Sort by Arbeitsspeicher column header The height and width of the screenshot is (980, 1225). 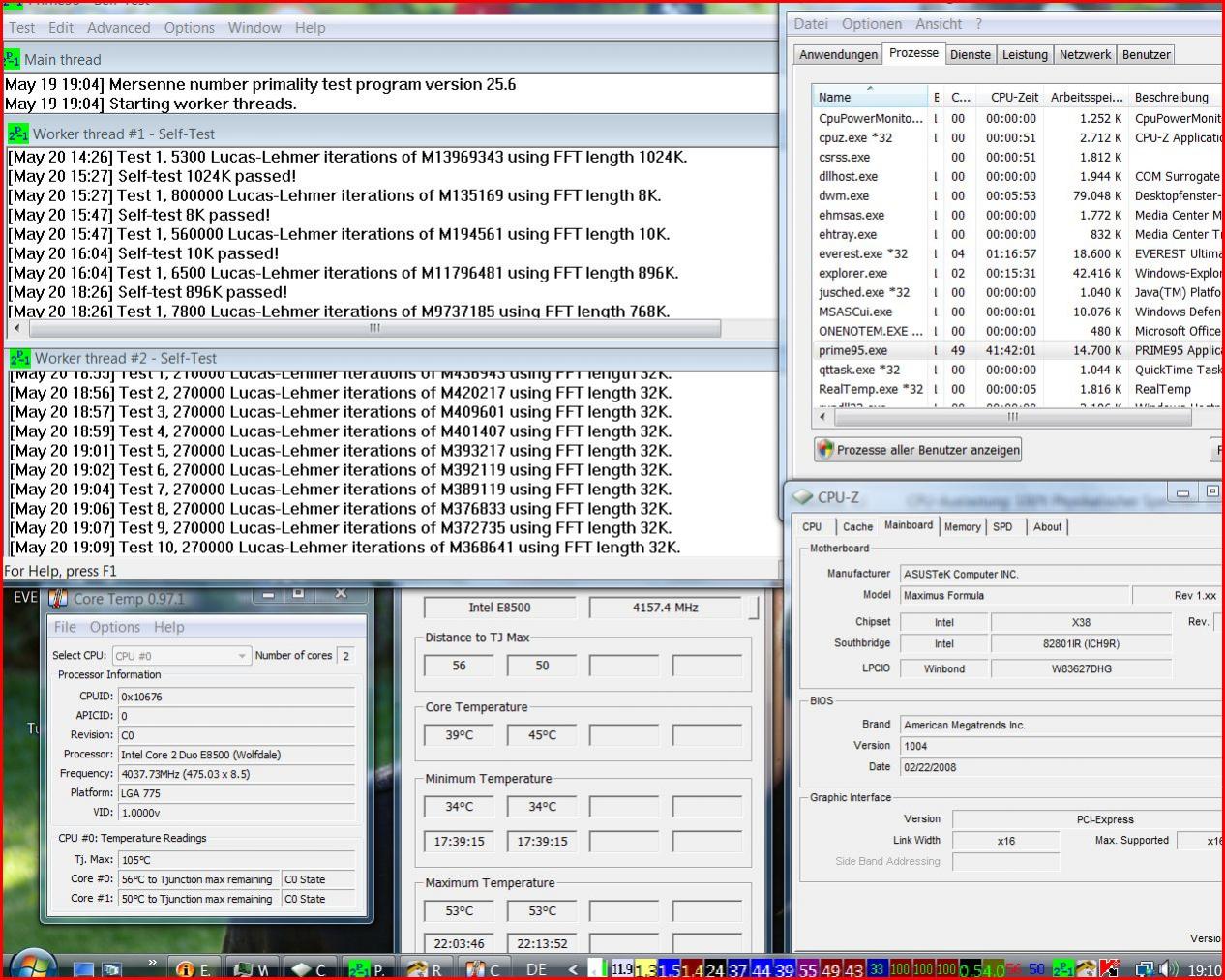tap(1086, 97)
